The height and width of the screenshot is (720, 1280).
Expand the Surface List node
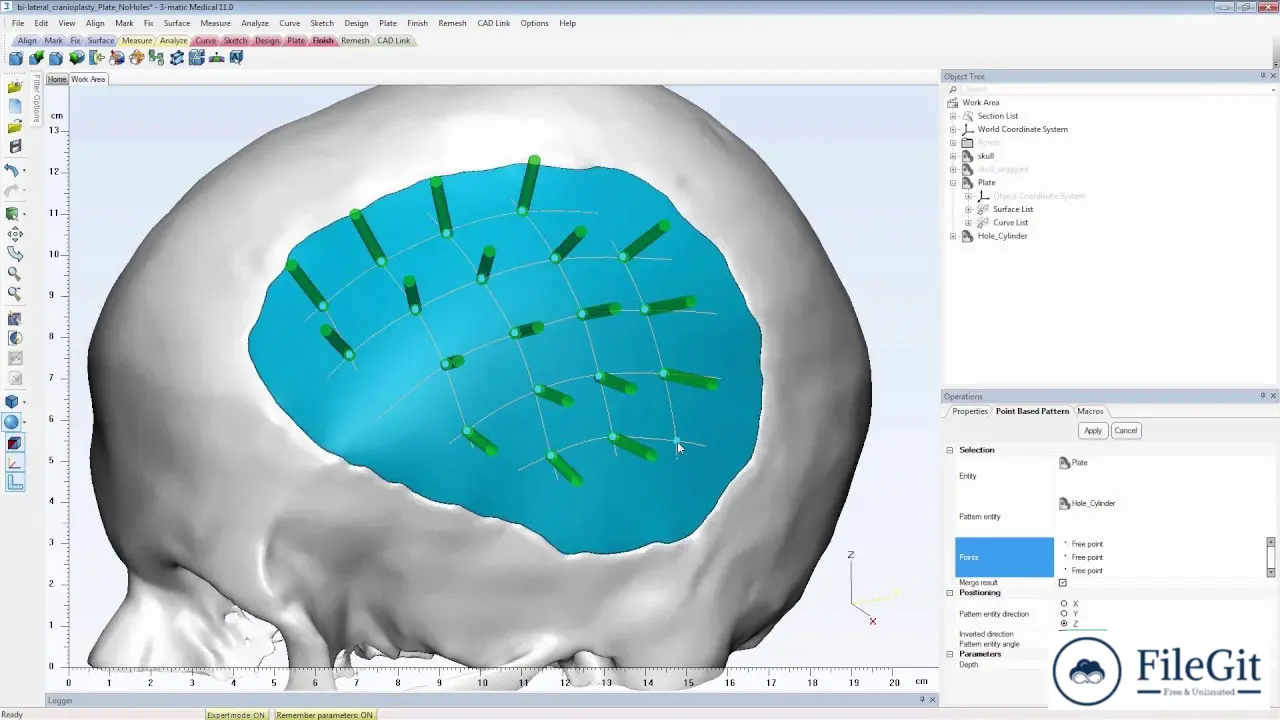(968, 209)
